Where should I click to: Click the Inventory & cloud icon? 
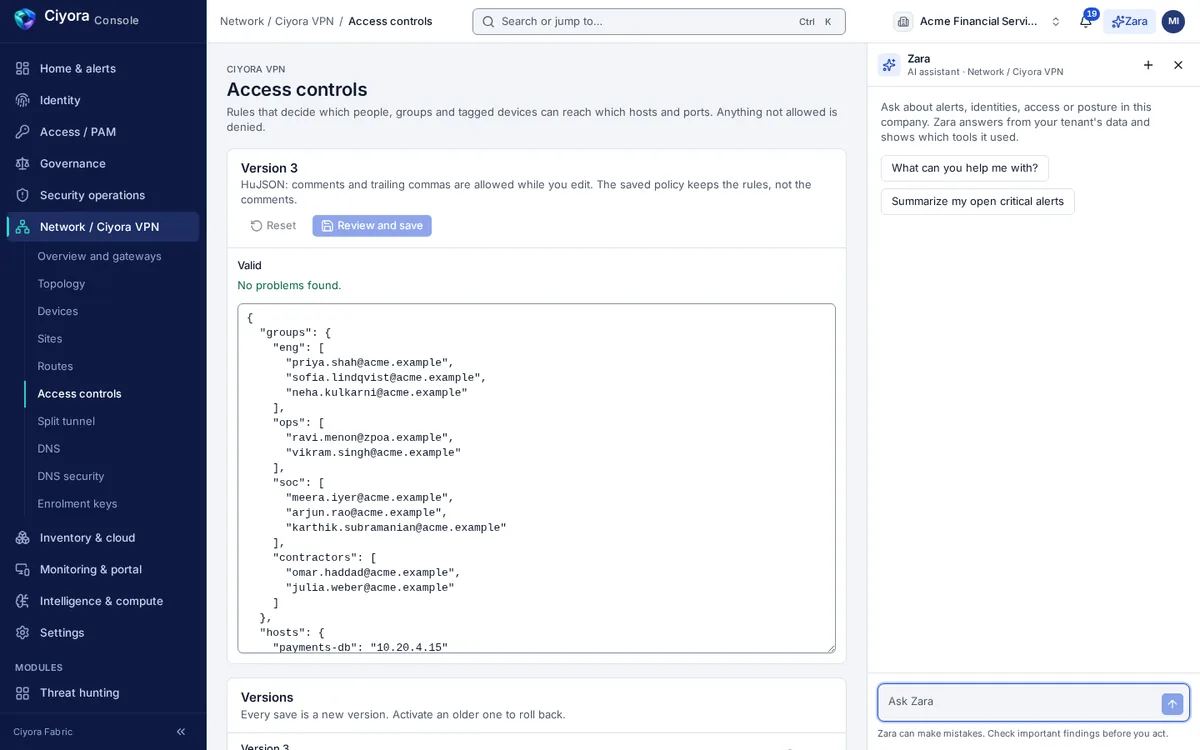[23, 538]
